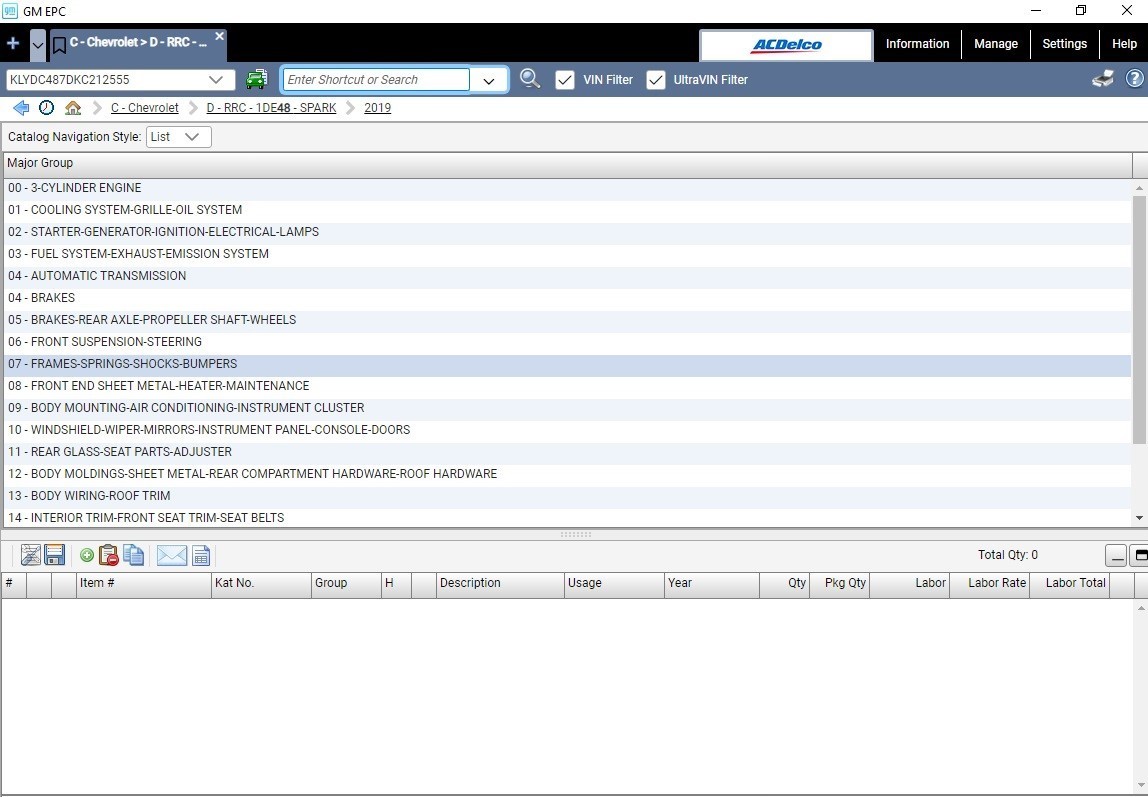Open the blue question mark help icon
Image resolution: width=1148 pixels, height=797 pixels.
(1134, 79)
